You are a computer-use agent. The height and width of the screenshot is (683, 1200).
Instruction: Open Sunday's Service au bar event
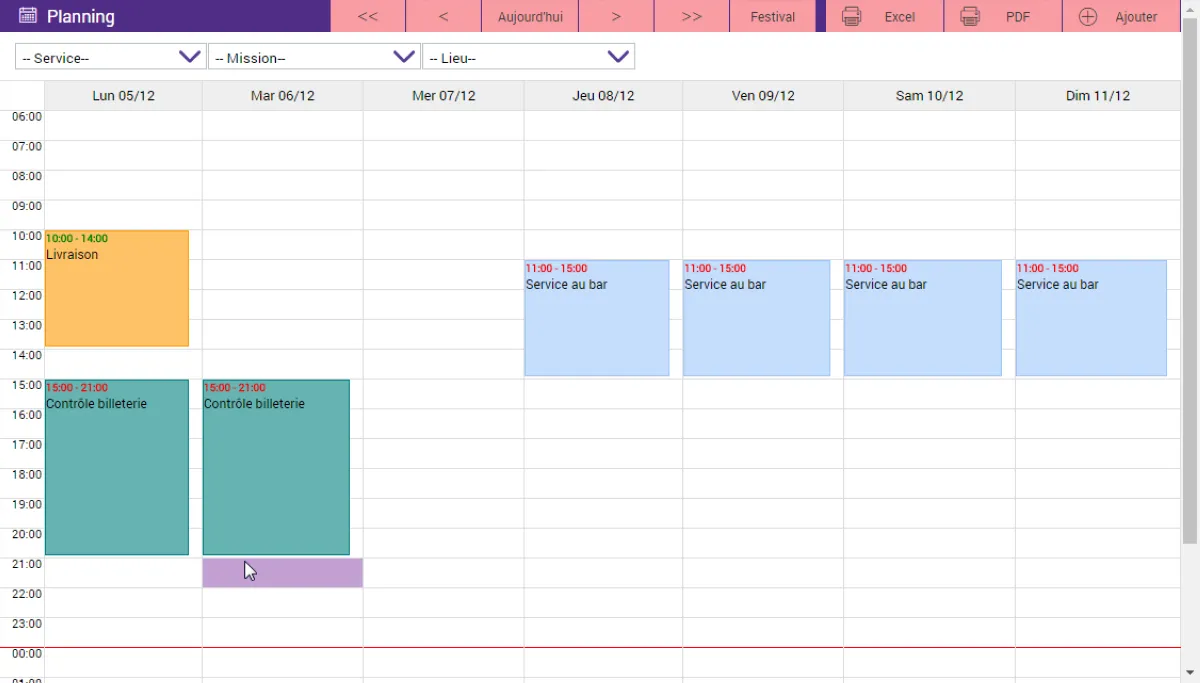tap(1091, 318)
